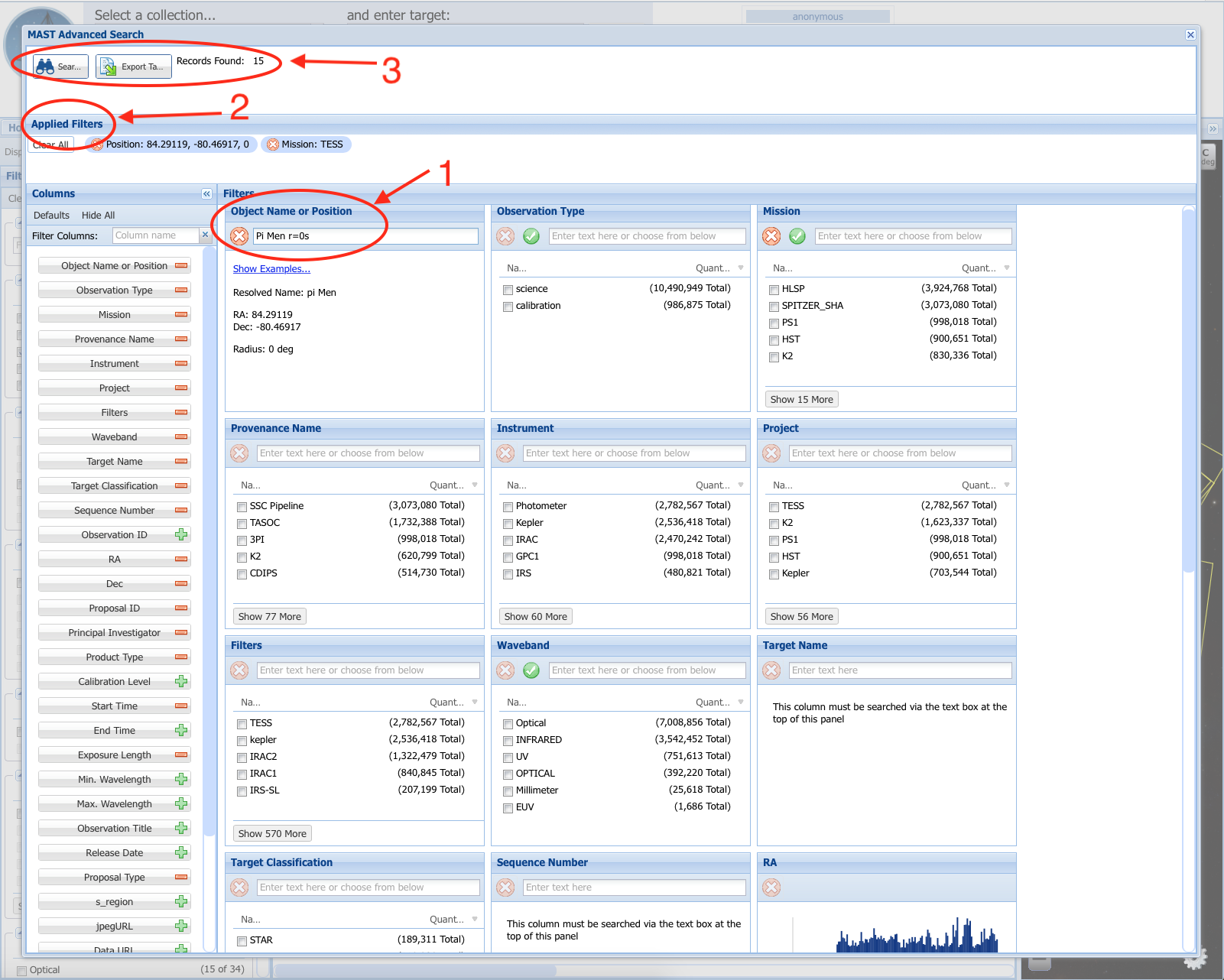Remove the Object Name or Position column
Image resolution: width=1224 pixels, height=980 pixels.
pos(181,266)
